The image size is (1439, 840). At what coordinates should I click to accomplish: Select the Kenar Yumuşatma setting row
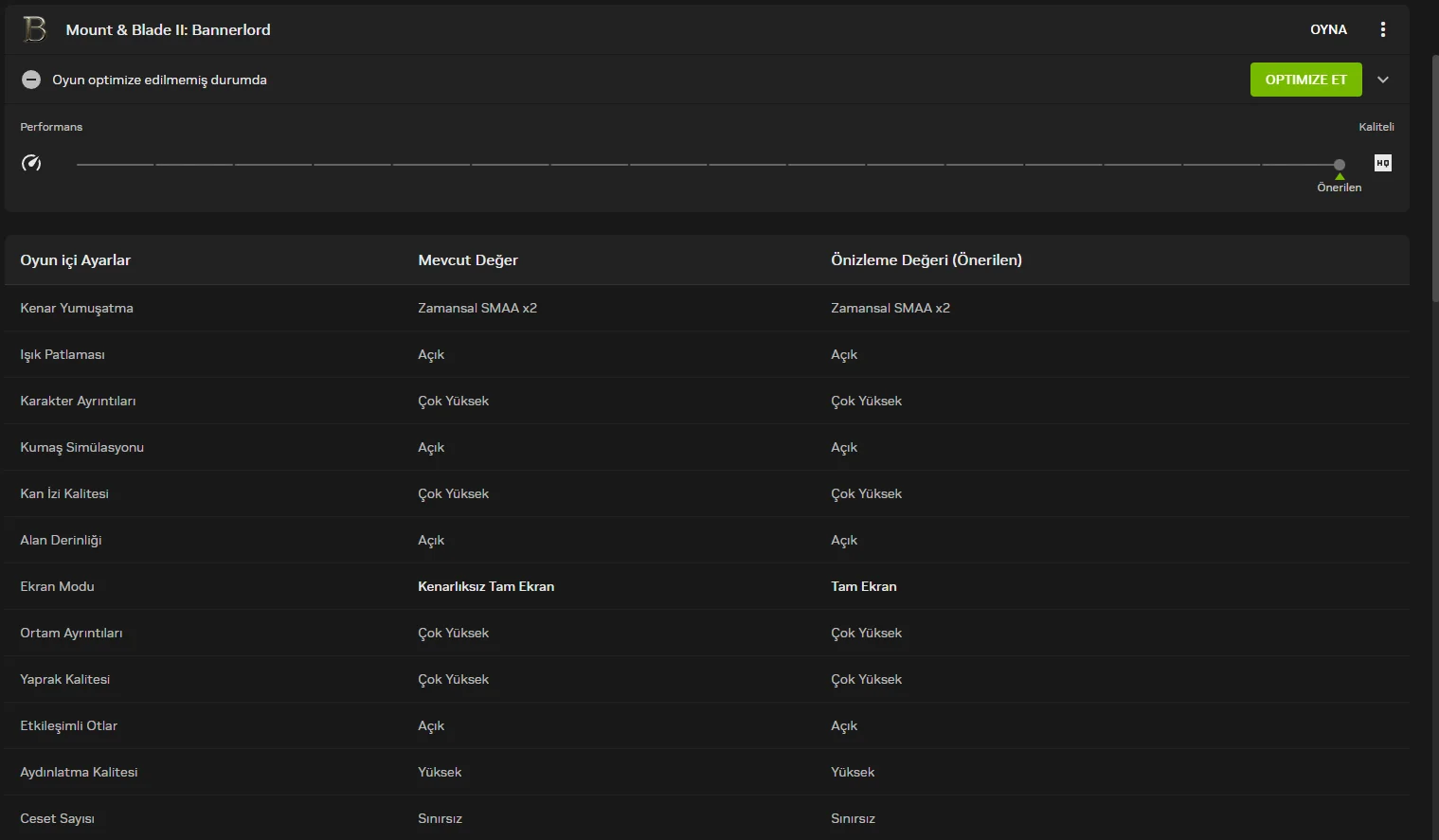pos(77,308)
